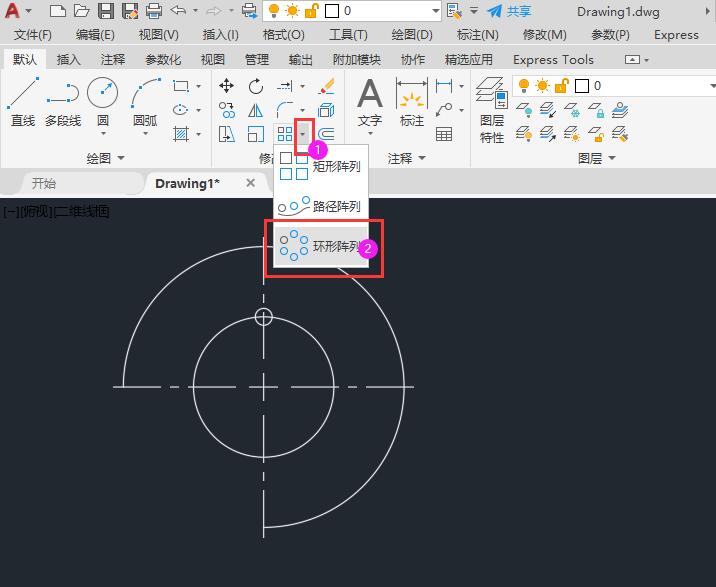Click the Rotate tool icon
The image size is (716, 587).
[x=256, y=85]
